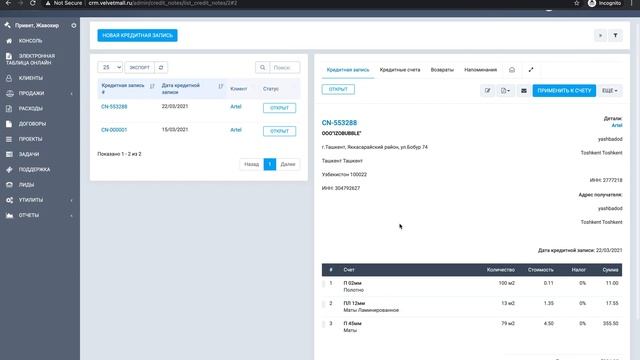Click the edit pencil icon for the credit note

[487, 91]
